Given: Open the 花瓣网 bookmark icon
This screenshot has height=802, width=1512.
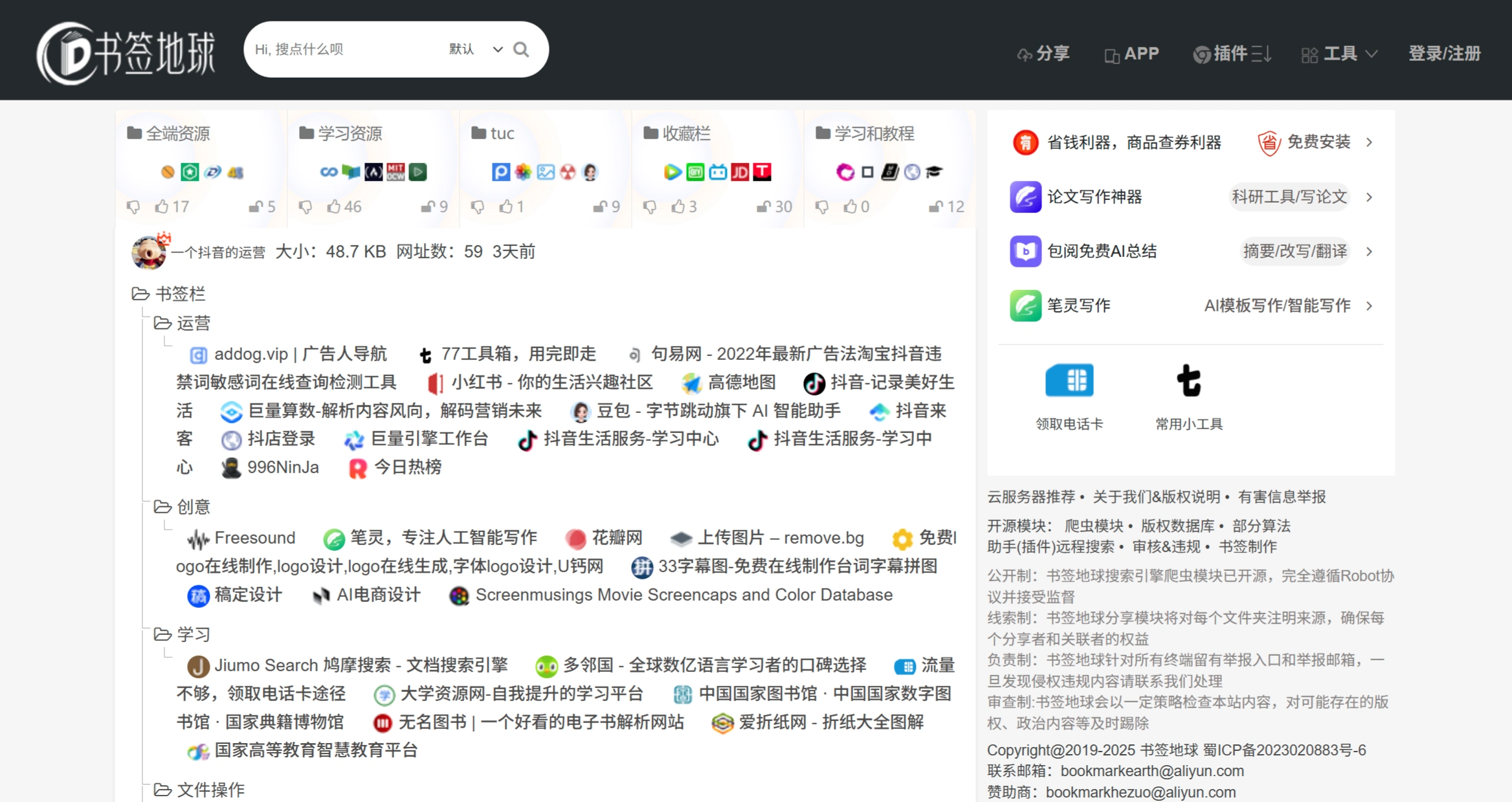Looking at the screenshot, I should click(x=575, y=539).
